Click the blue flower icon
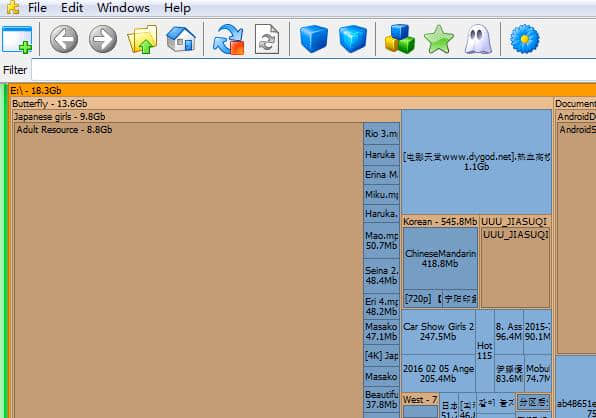Image resolution: width=596 pixels, height=418 pixels. pos(525,39)
